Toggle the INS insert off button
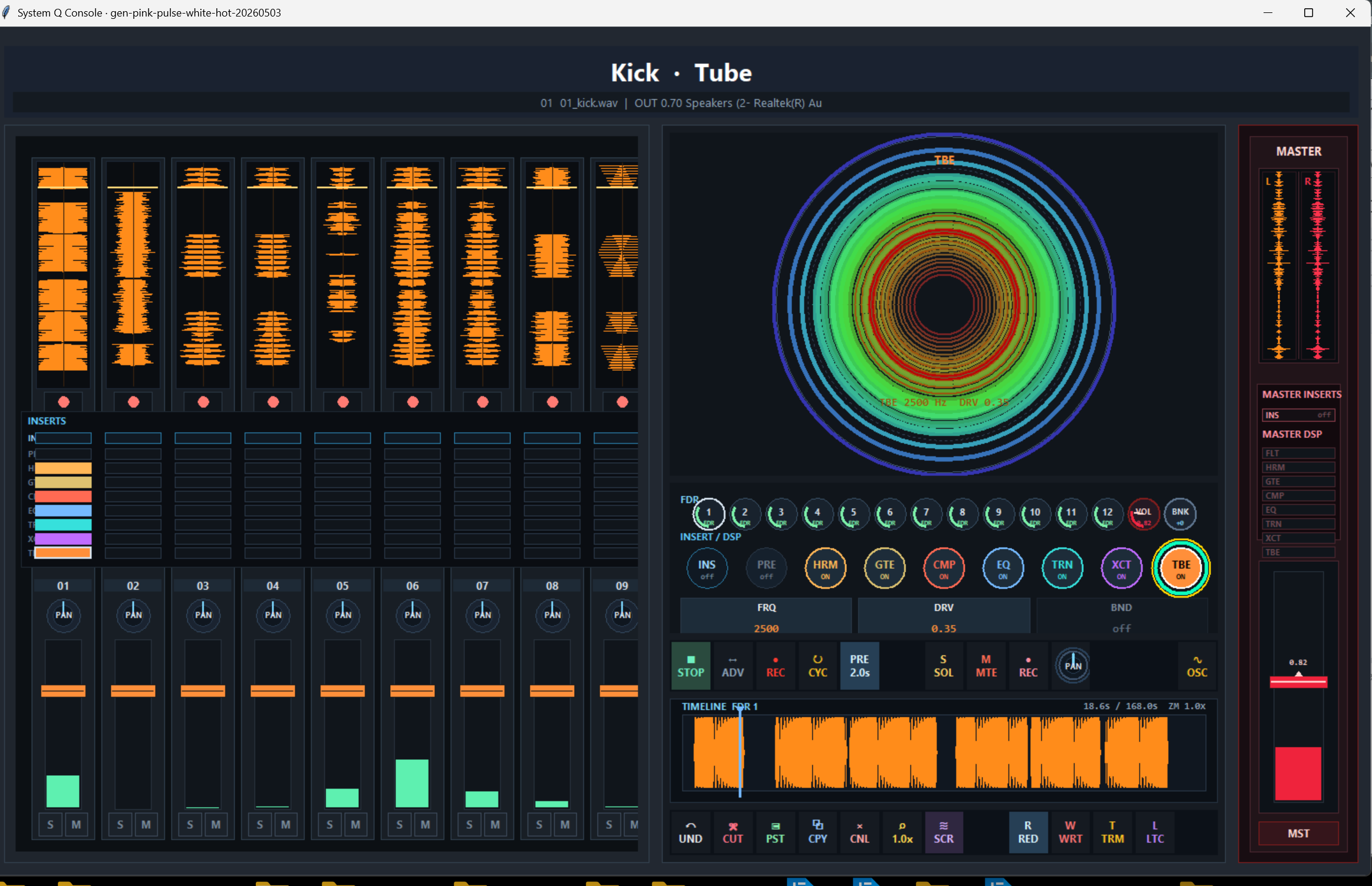Image resolution: width=1372 pixels, height=886 pixels. (707, 568)
